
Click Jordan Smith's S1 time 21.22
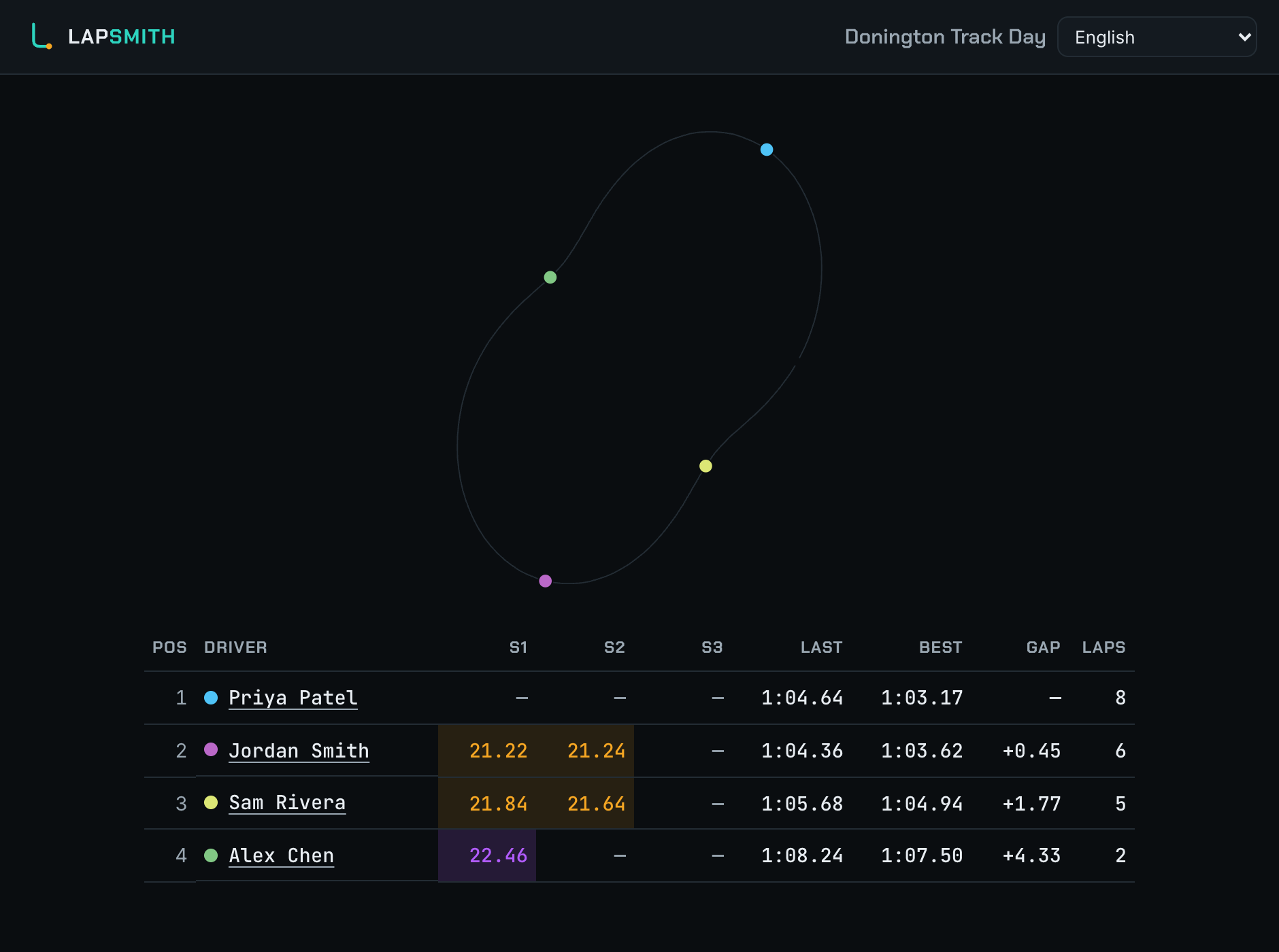499,751
